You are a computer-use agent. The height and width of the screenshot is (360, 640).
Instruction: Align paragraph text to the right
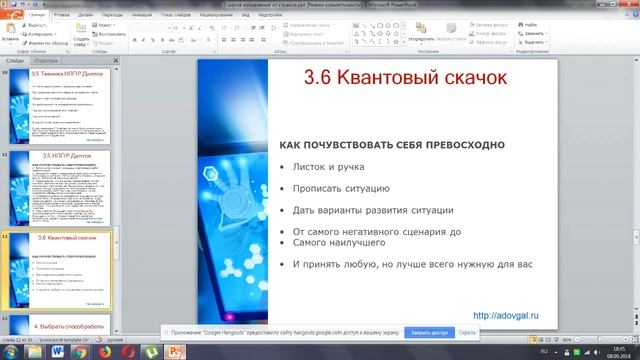(x=243, y=40)
